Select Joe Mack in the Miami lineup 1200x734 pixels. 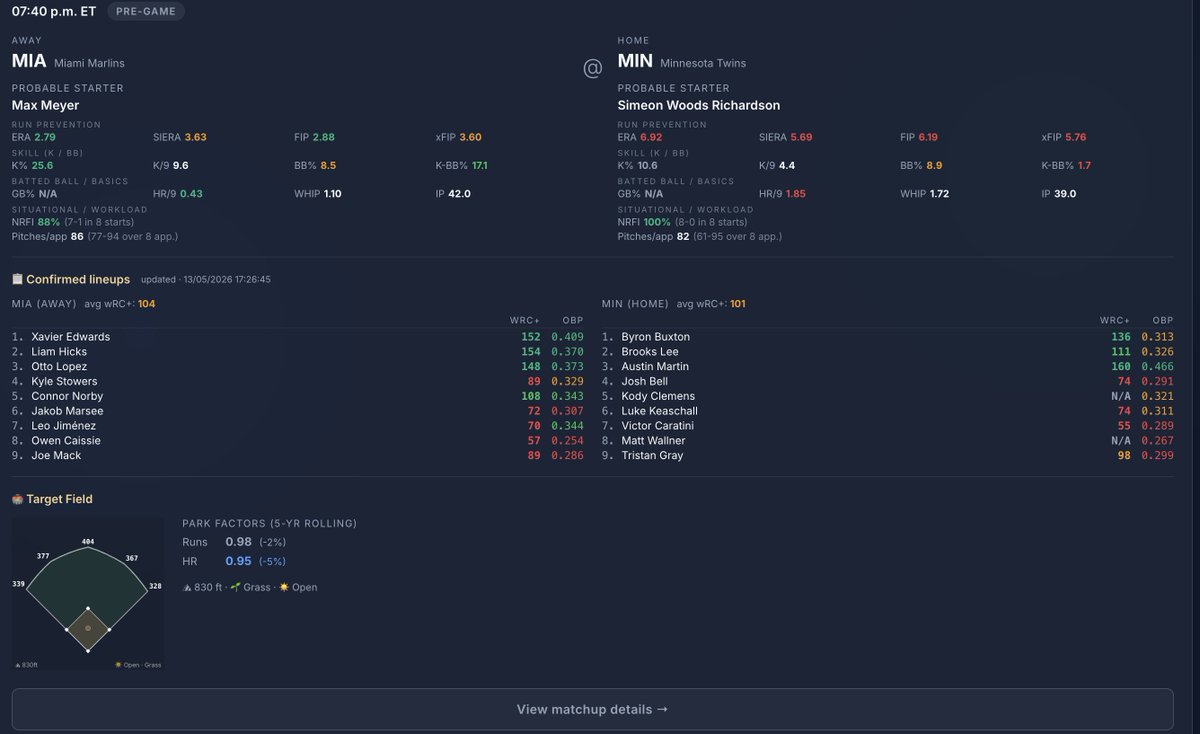tap(56, 455)
